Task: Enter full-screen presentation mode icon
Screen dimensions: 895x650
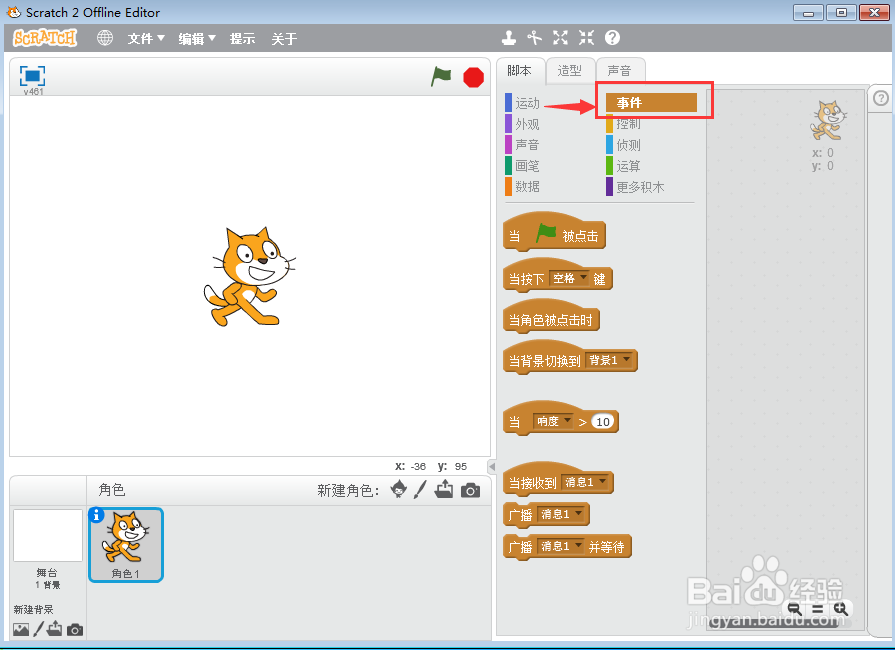Action: 33,75
